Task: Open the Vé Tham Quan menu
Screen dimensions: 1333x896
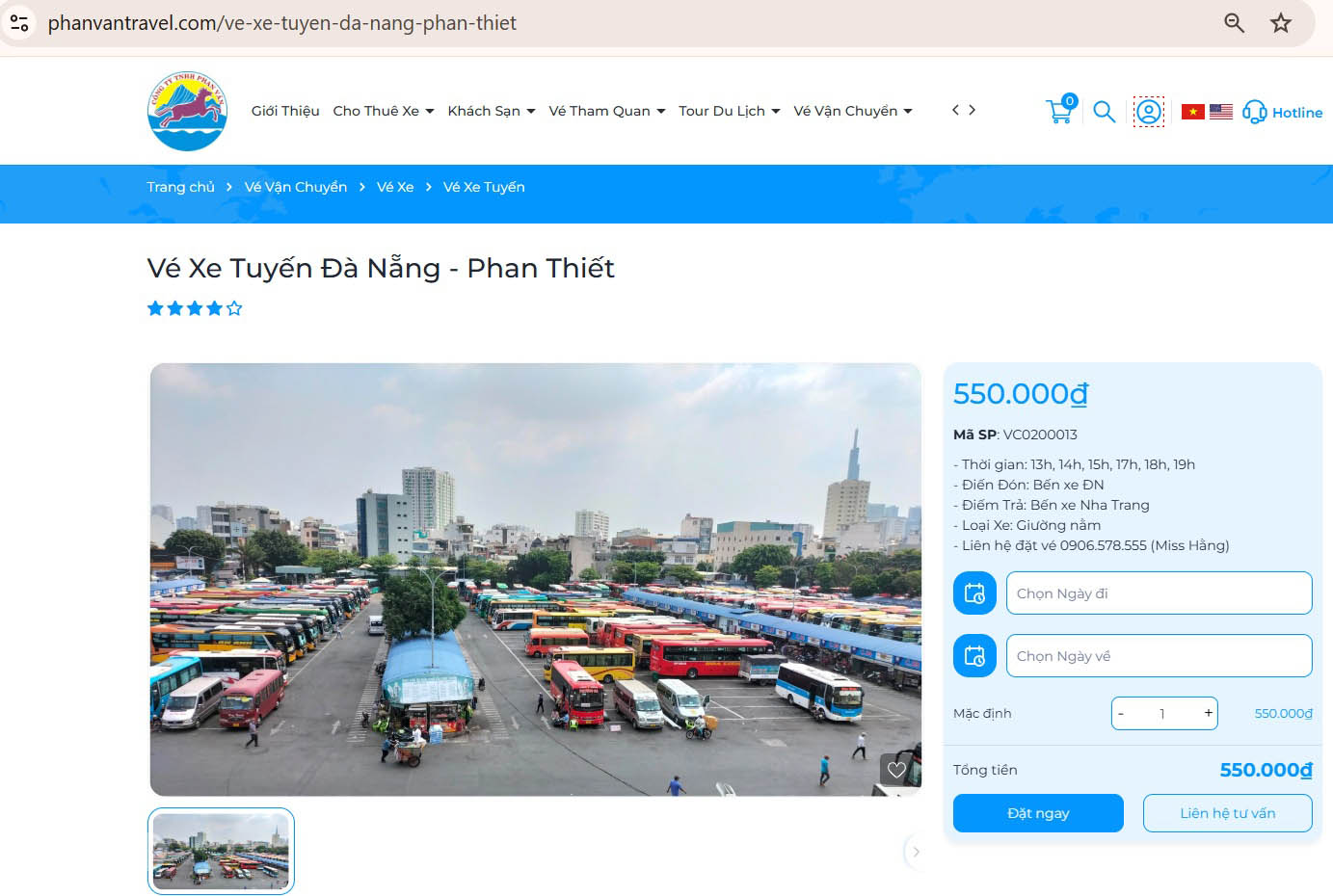Action: coord(606,111)
